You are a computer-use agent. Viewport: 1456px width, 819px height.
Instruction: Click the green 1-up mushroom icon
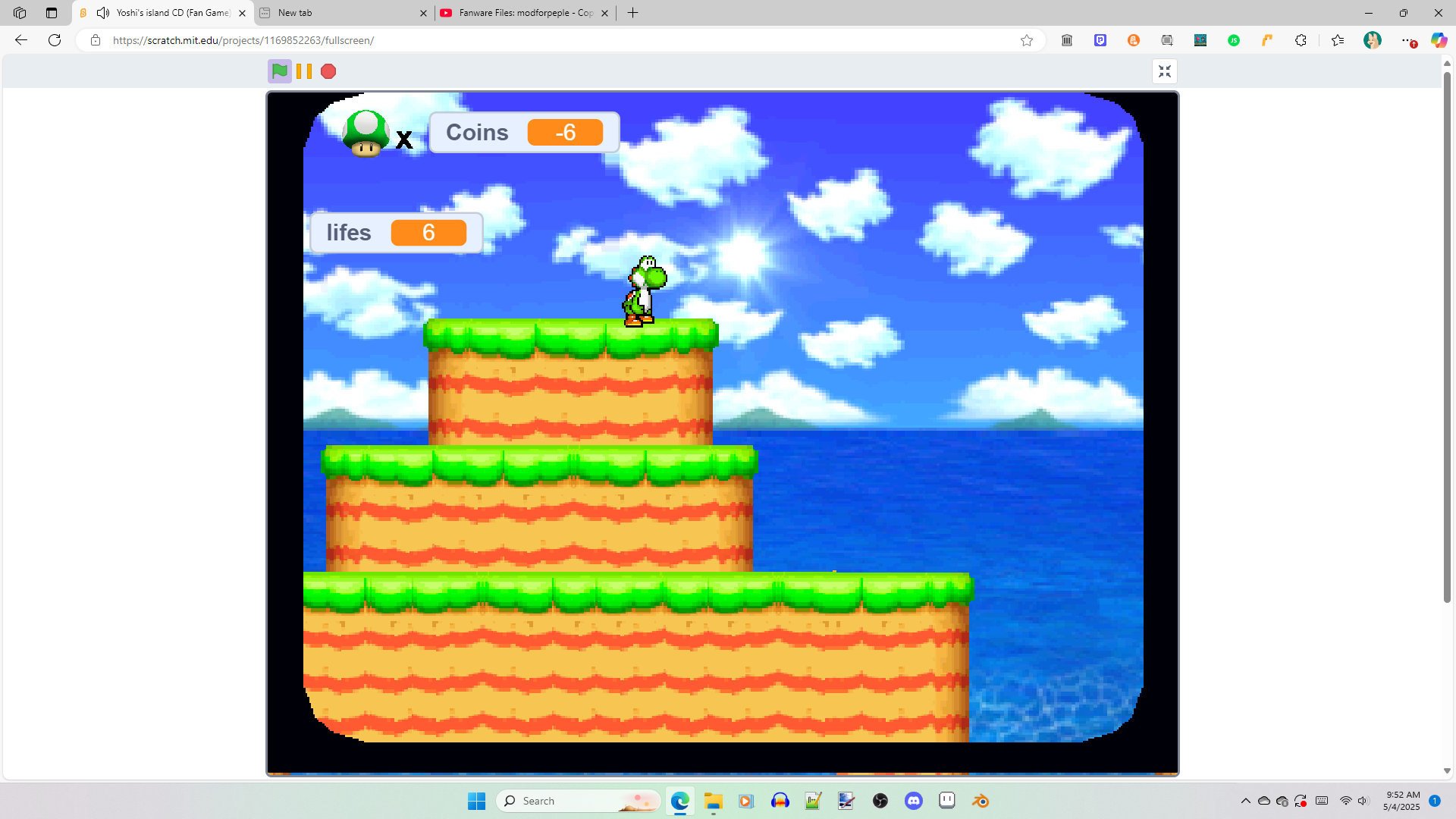coord(366,133)
